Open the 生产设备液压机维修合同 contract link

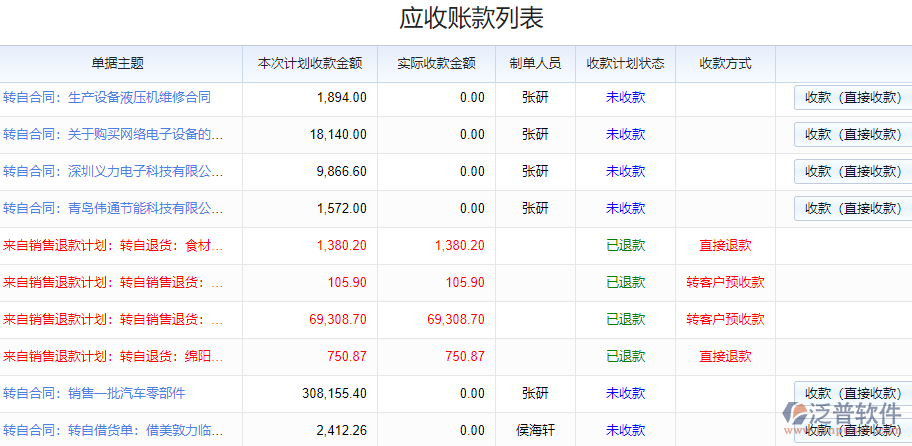click(107, 98)
